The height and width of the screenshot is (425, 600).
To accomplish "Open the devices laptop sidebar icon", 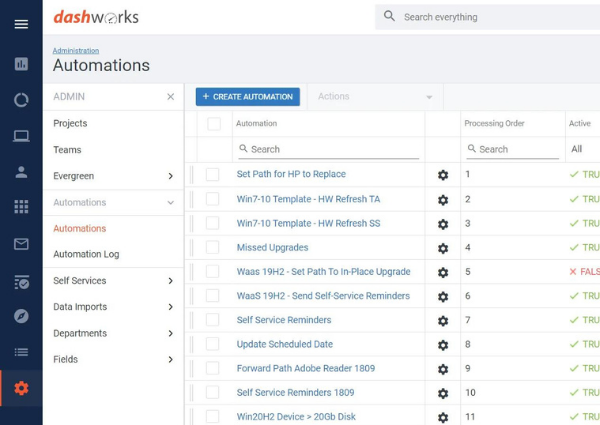I will click(21, 136).
